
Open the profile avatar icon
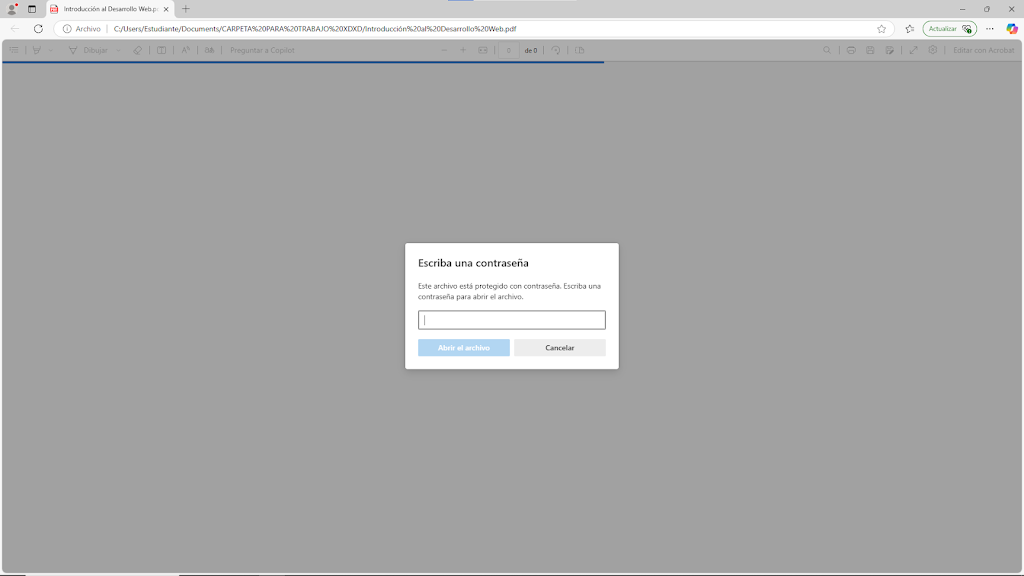coord(12,9)
